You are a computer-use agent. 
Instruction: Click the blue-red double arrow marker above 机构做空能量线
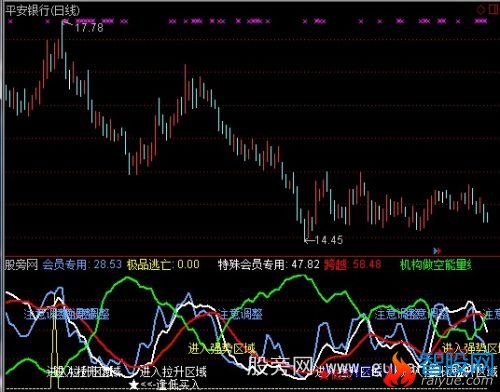tap(437, 251)
